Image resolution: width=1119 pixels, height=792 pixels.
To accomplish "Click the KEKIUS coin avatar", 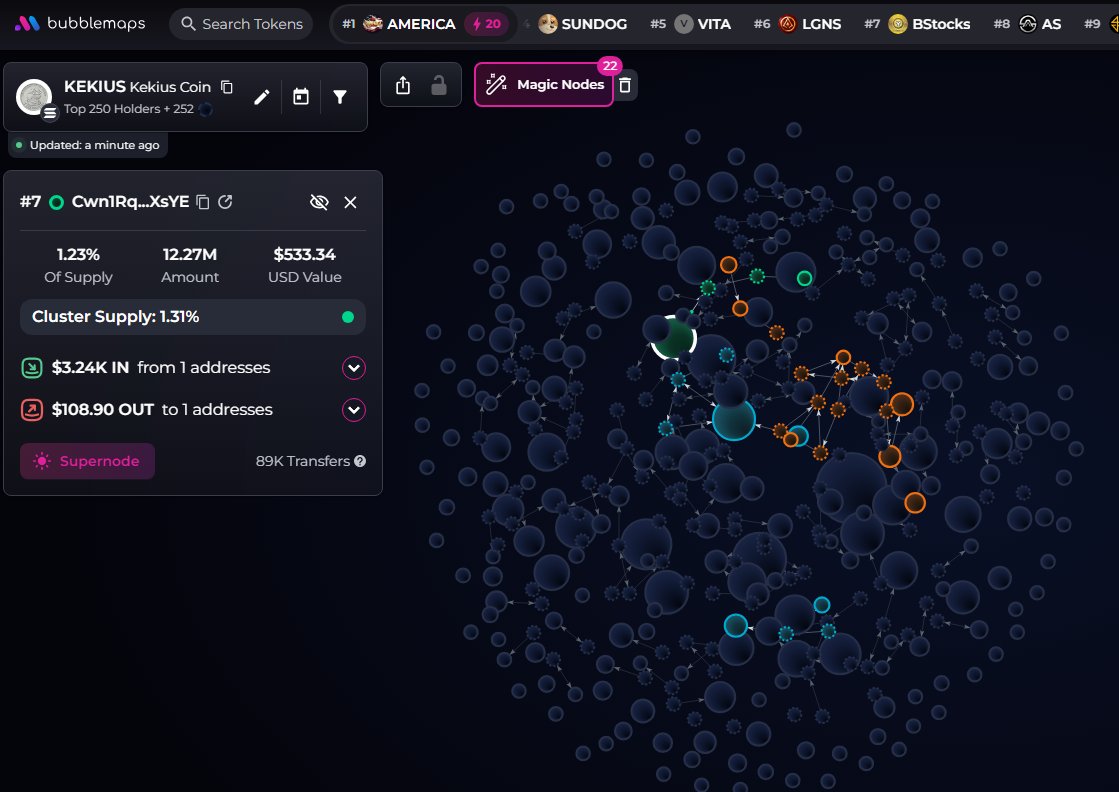I will click(34, 96).
